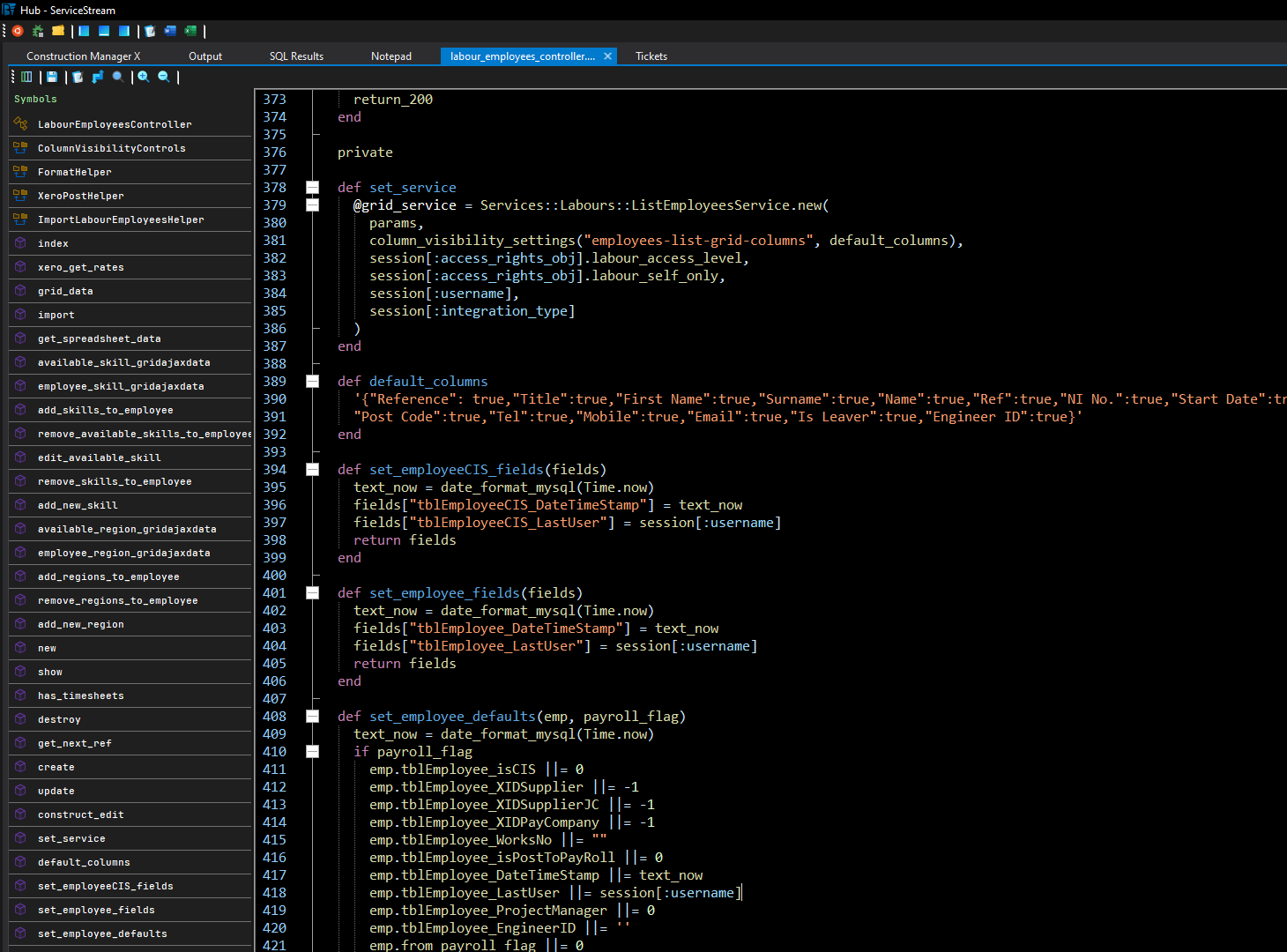Toggle the right panel layout icon
This screenshot has width=1287, height=952.
pyautogui.click(x=124, y=31)
